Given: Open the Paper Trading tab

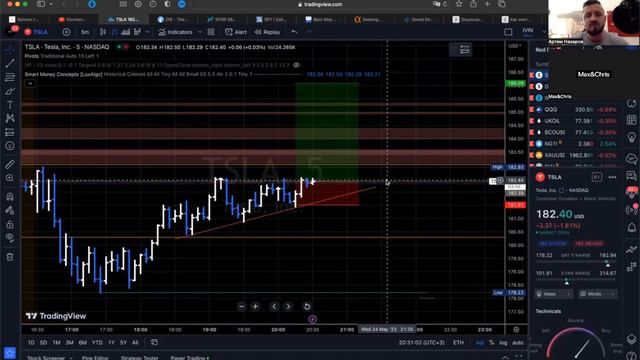Looking at the screenshot, I should pos(190,358).
